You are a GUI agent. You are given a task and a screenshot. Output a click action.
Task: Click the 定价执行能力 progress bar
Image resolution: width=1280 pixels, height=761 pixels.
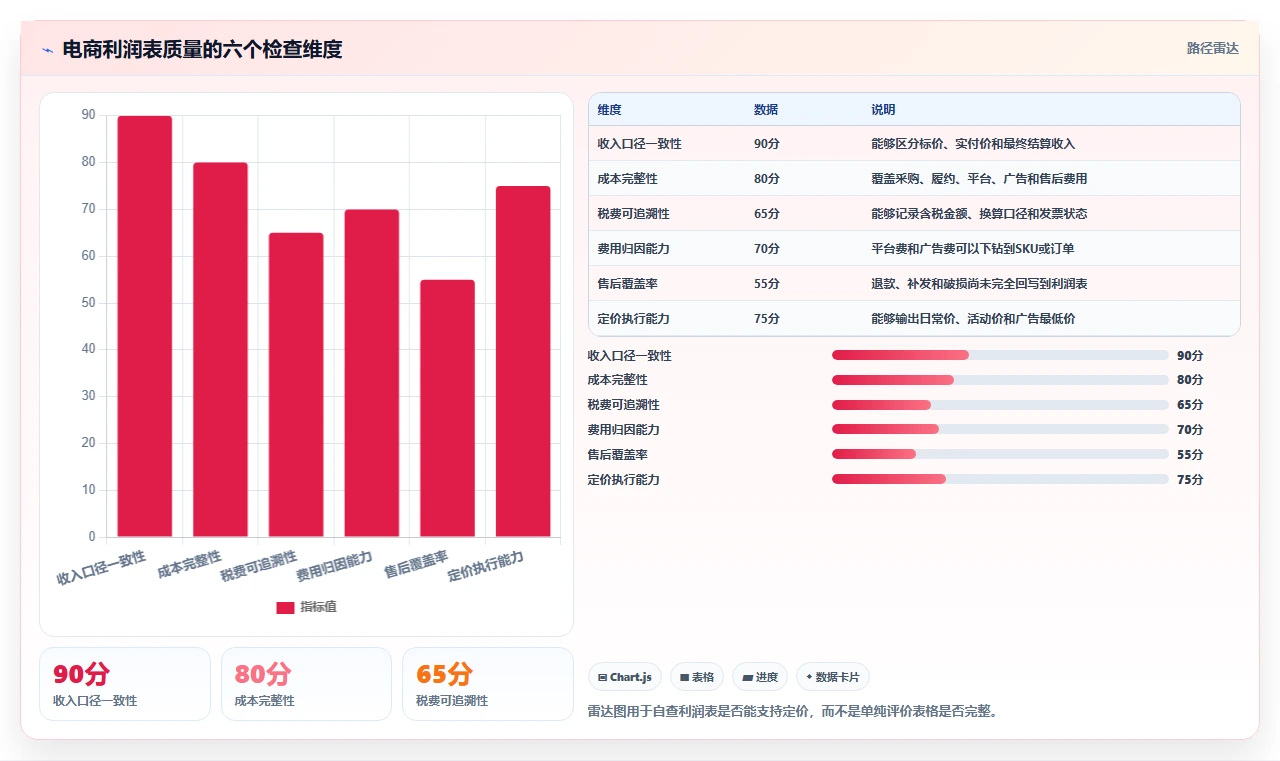[1000, 479]
